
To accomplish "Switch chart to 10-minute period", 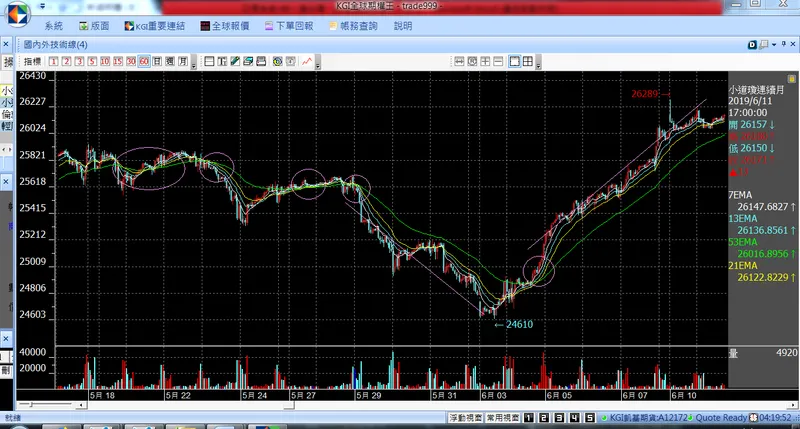I will pos(105,62).
